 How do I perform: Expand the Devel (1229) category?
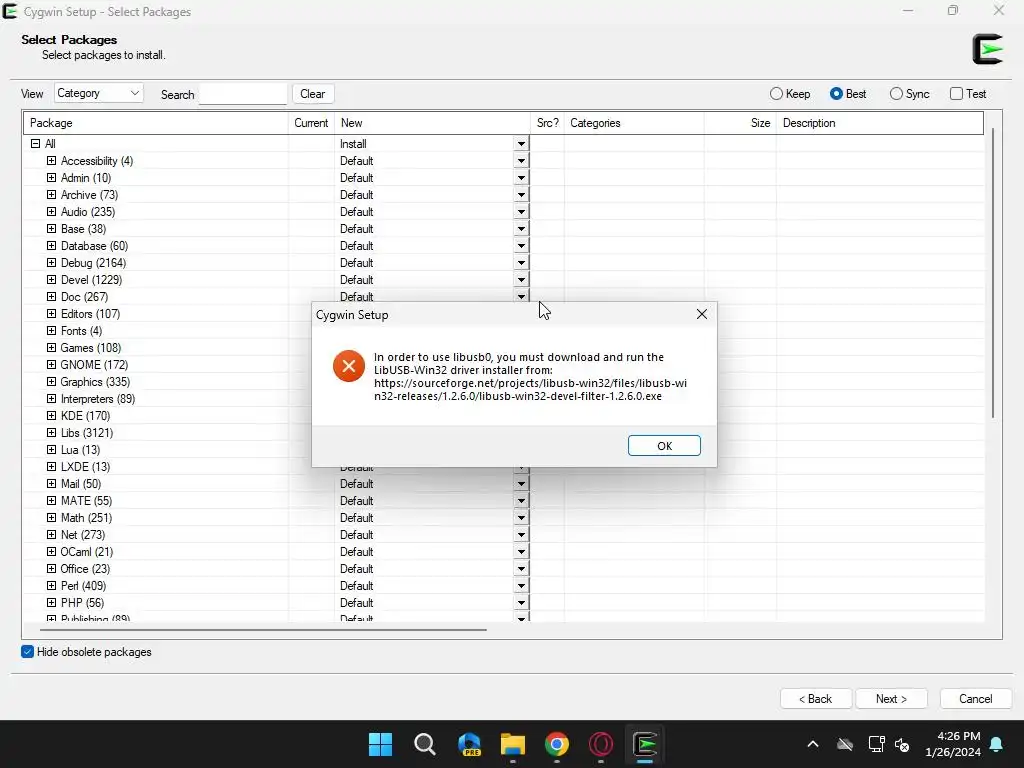point(52,280)
